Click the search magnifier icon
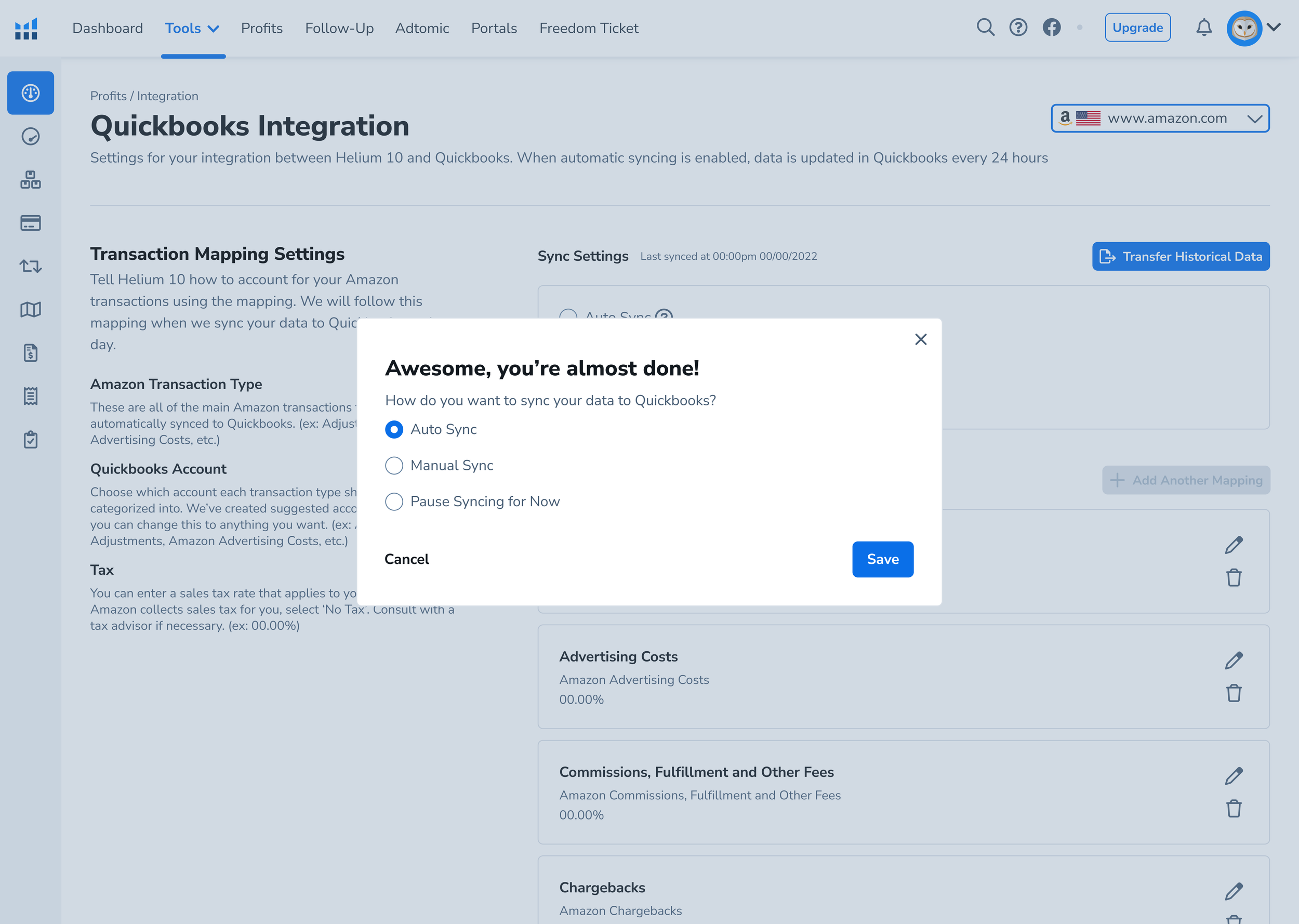Image resolution: width=1299 pixels, height=924 pixels. (985, 28)
